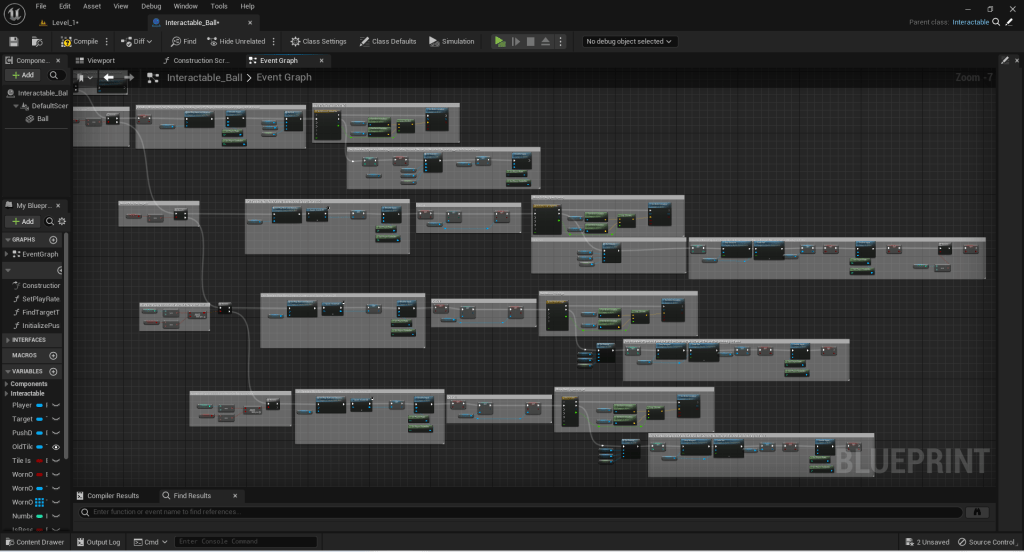
Task: Open the debug object selection dropdown
Action: pos(630,41)
